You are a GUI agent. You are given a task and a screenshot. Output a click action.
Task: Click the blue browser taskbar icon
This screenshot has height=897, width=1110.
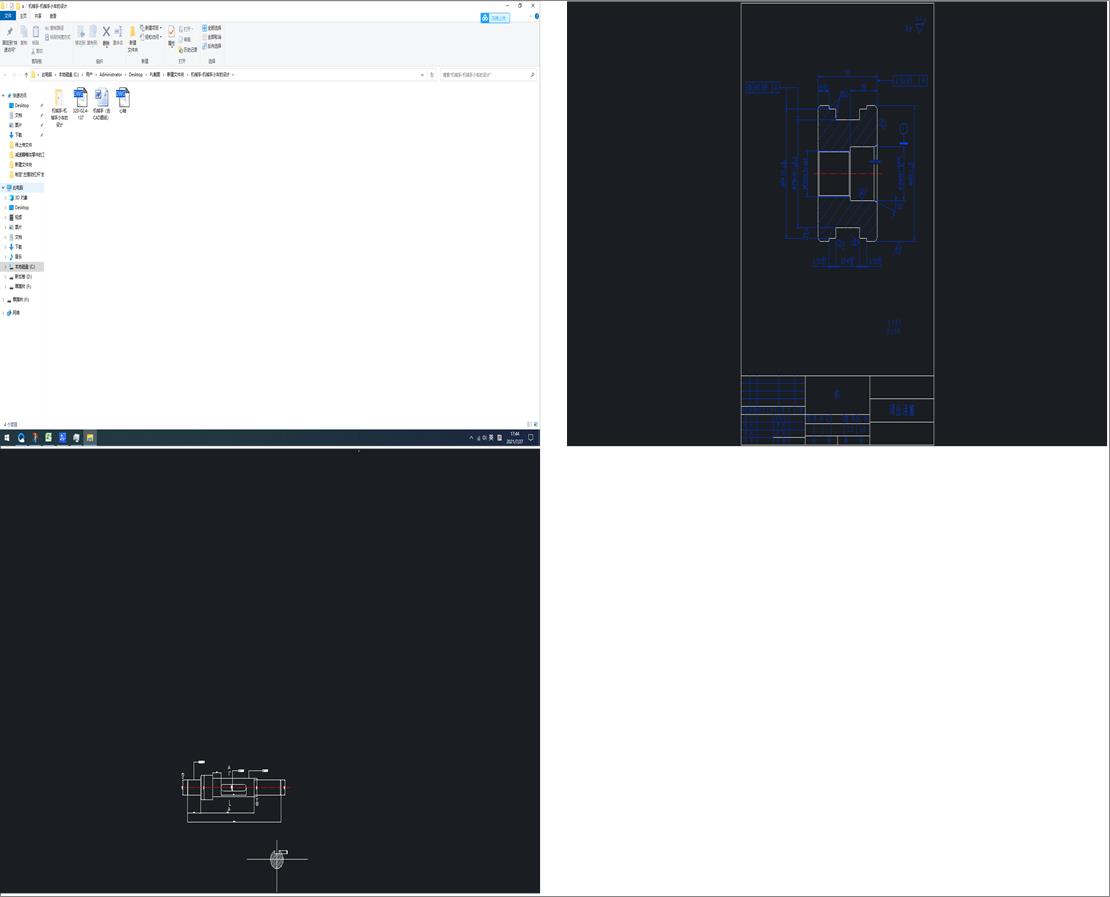click(21, 438)
